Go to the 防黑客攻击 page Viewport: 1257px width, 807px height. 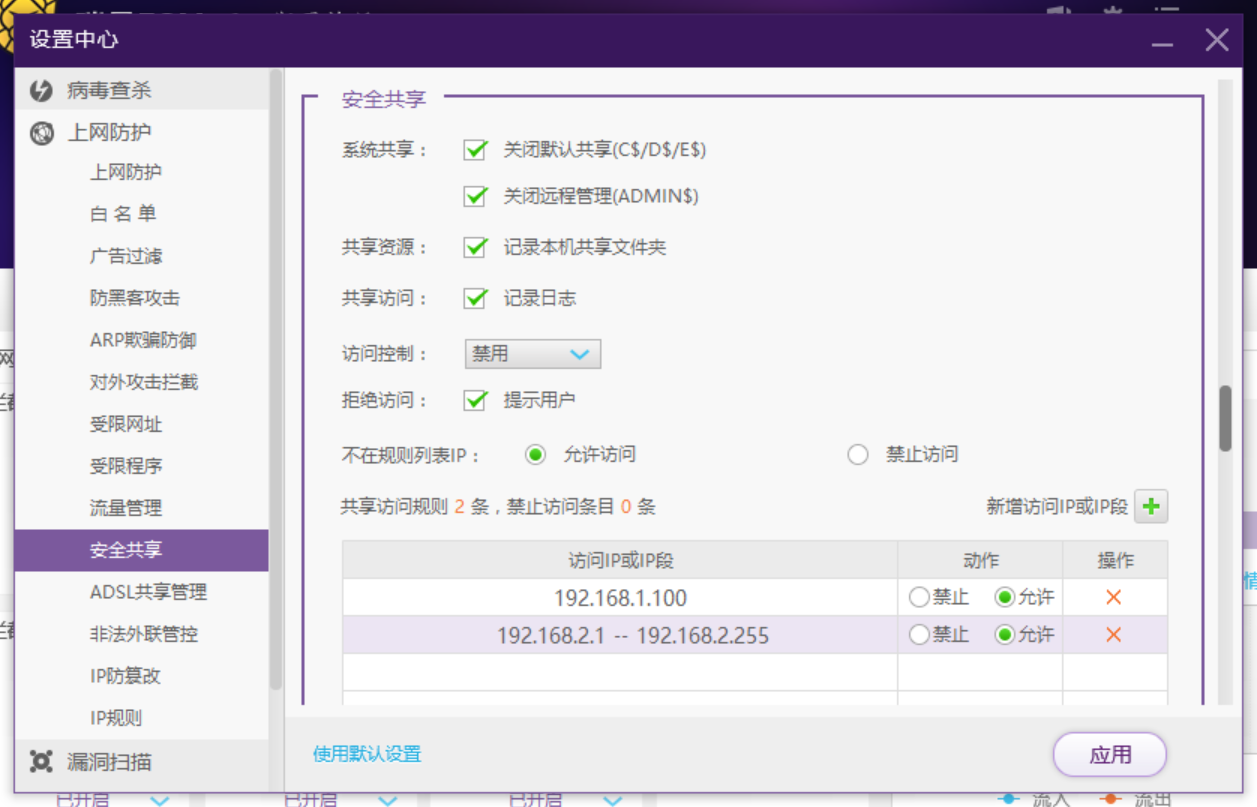click(x=135, y=298)
